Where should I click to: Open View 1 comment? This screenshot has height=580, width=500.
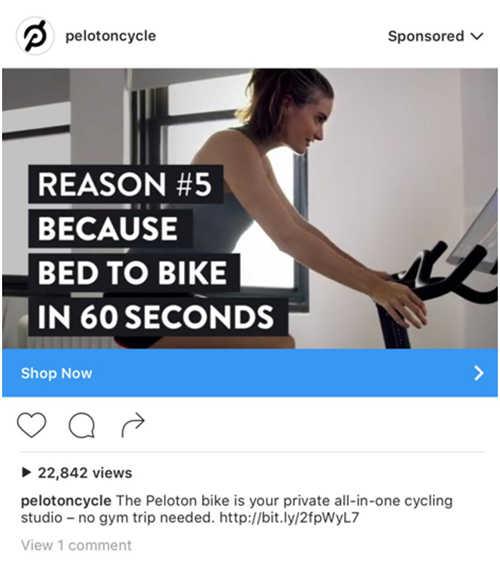coord(76,545)
